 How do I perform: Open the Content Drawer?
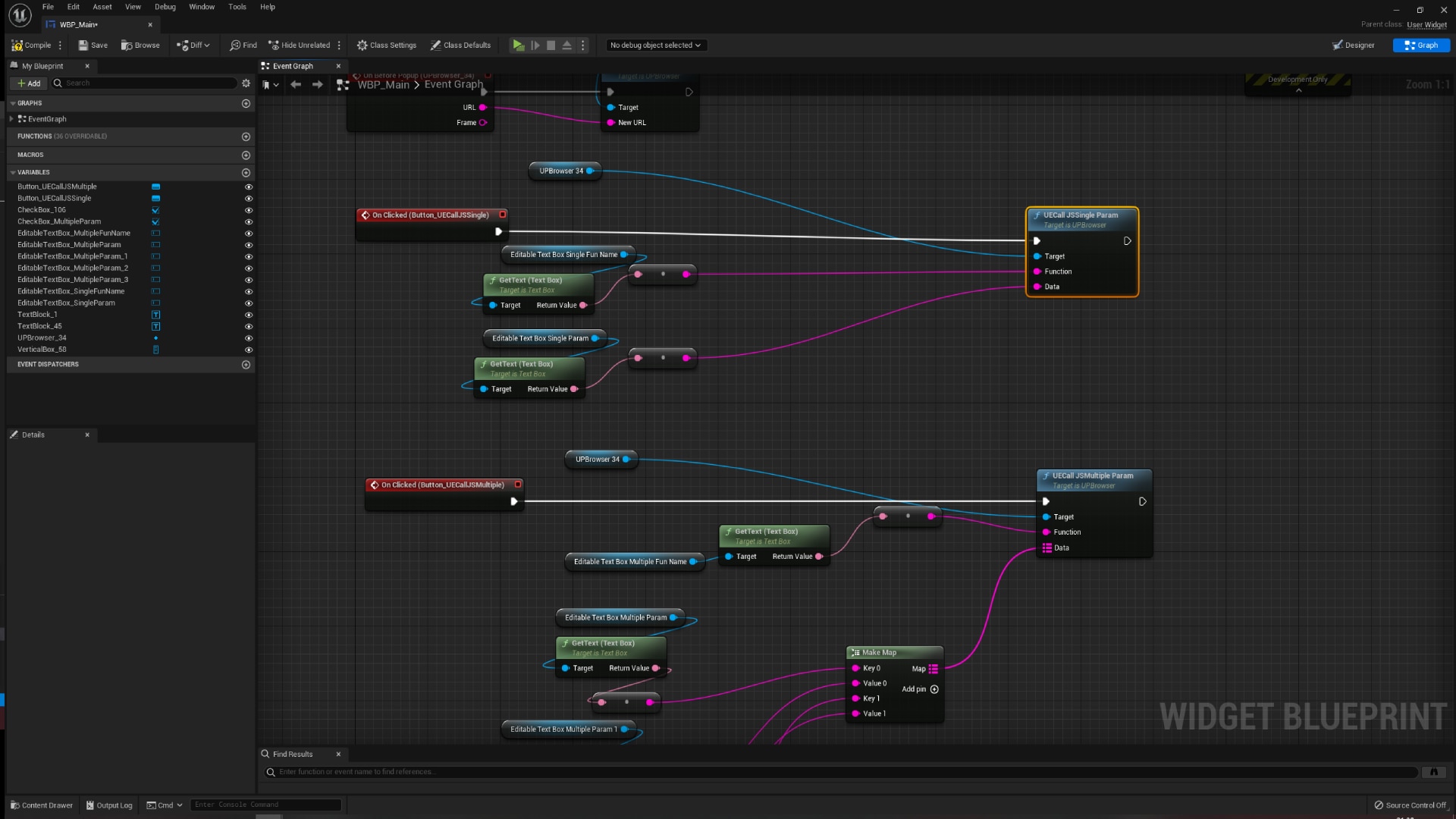click(x=42, y=805)
